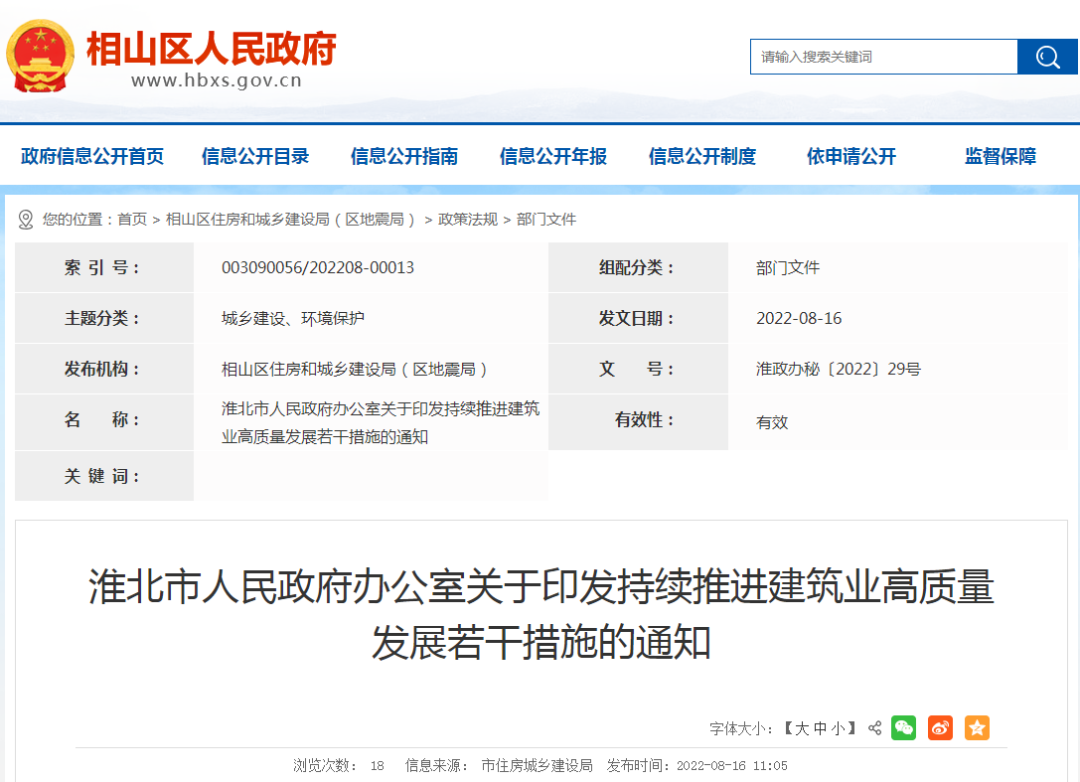This screenshot has width=1080, height=782.
Task: Open 信息公开目录 menu item
Action: pos(255,156)
